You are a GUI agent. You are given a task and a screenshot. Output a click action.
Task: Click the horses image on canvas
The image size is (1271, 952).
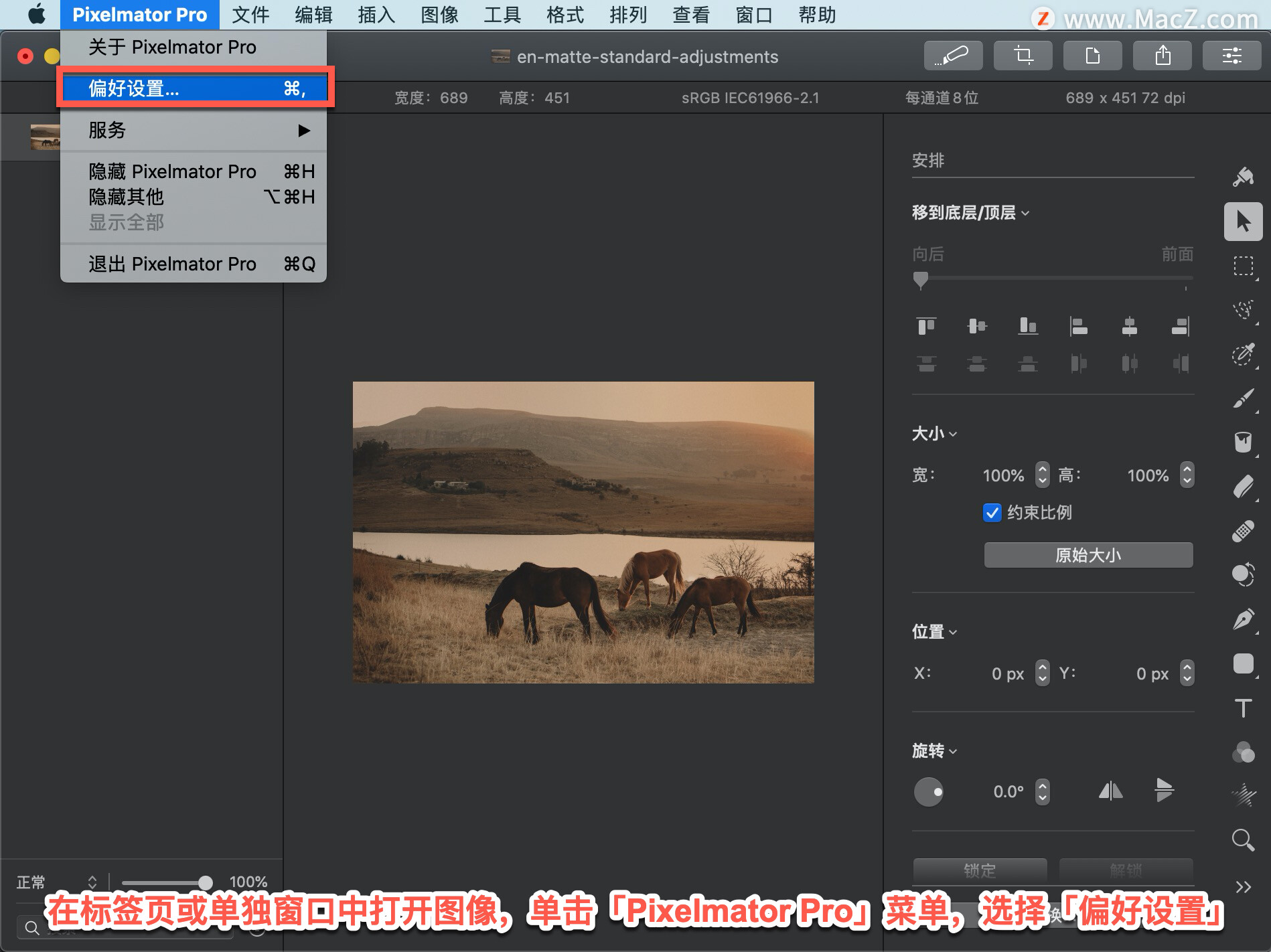coord(583,532)
